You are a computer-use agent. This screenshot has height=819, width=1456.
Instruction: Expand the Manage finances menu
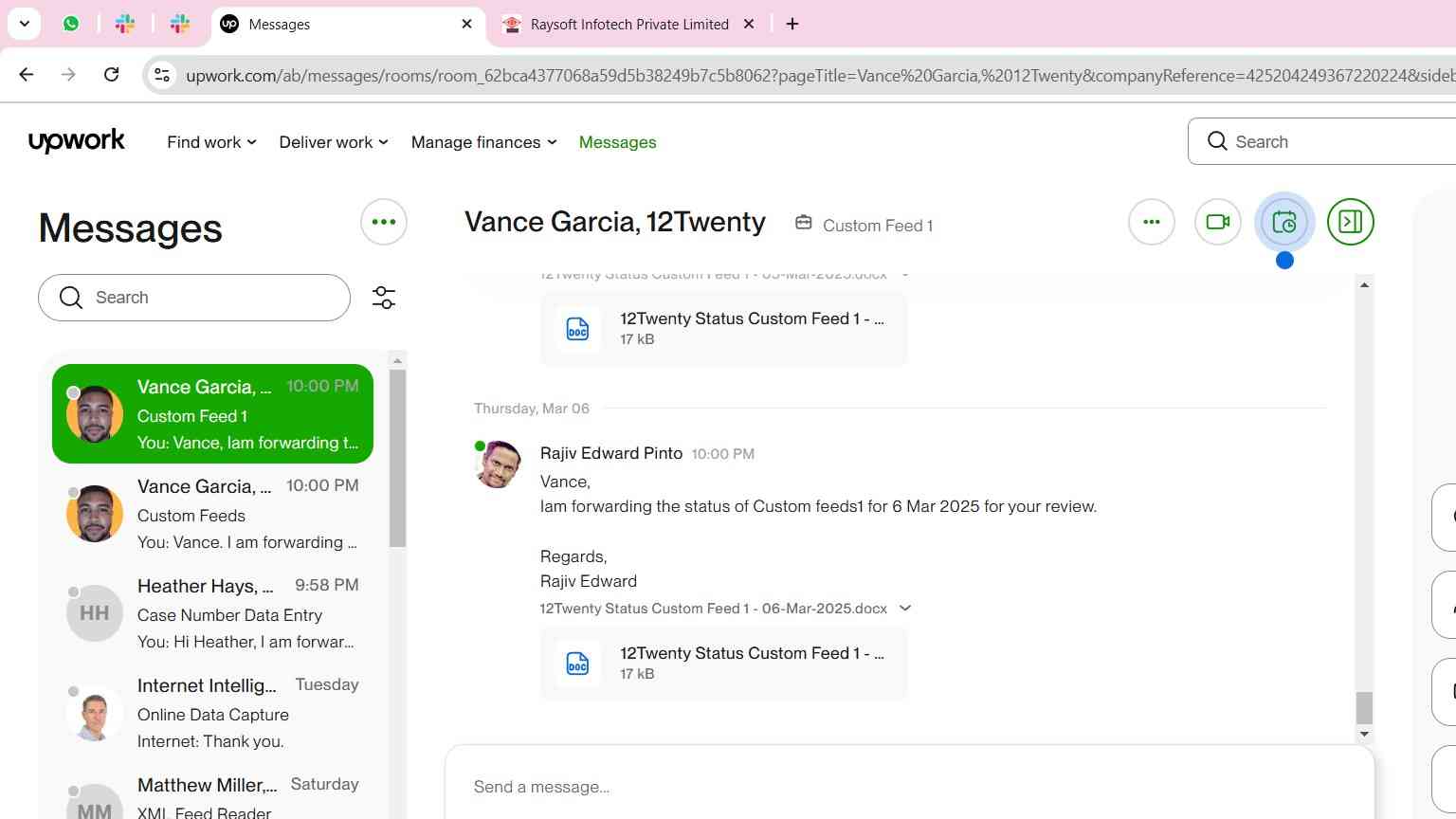tap(483, 142)
